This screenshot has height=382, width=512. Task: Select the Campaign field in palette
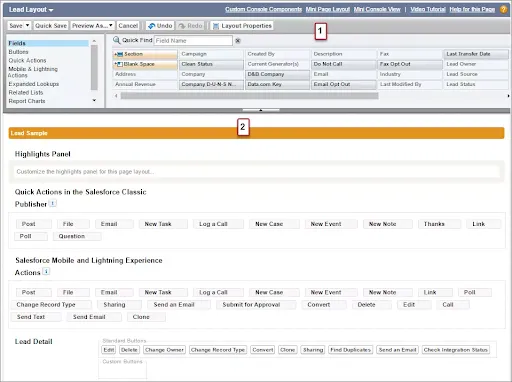(211, 54)
